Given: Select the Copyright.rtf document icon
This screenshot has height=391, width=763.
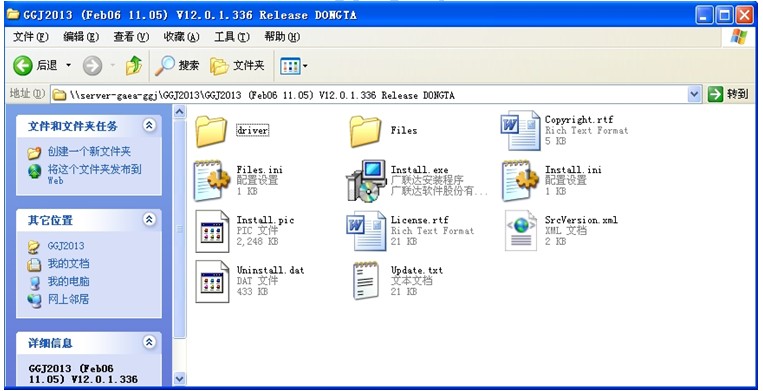Looking at the screenshot, I should pyautogui.click(x=520, y=130).
